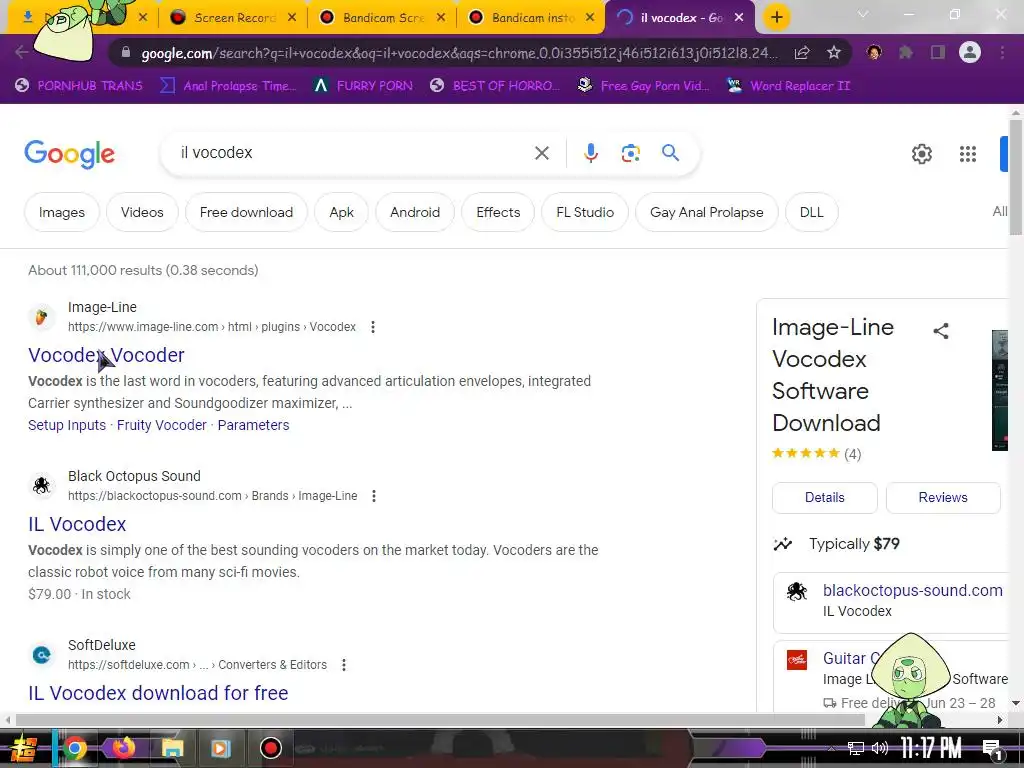Image resolution: width=1024 pixels, height=768 pixels.
Task: Open more options for SoftDeluxe result
Action: 344,665
